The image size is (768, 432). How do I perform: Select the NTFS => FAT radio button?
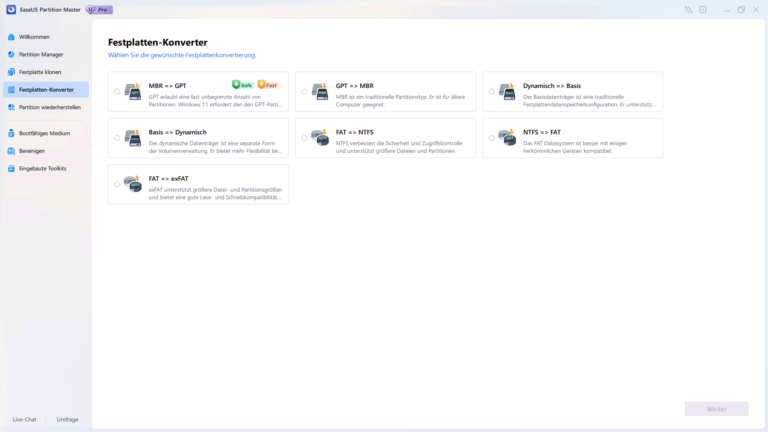point(491,138)
